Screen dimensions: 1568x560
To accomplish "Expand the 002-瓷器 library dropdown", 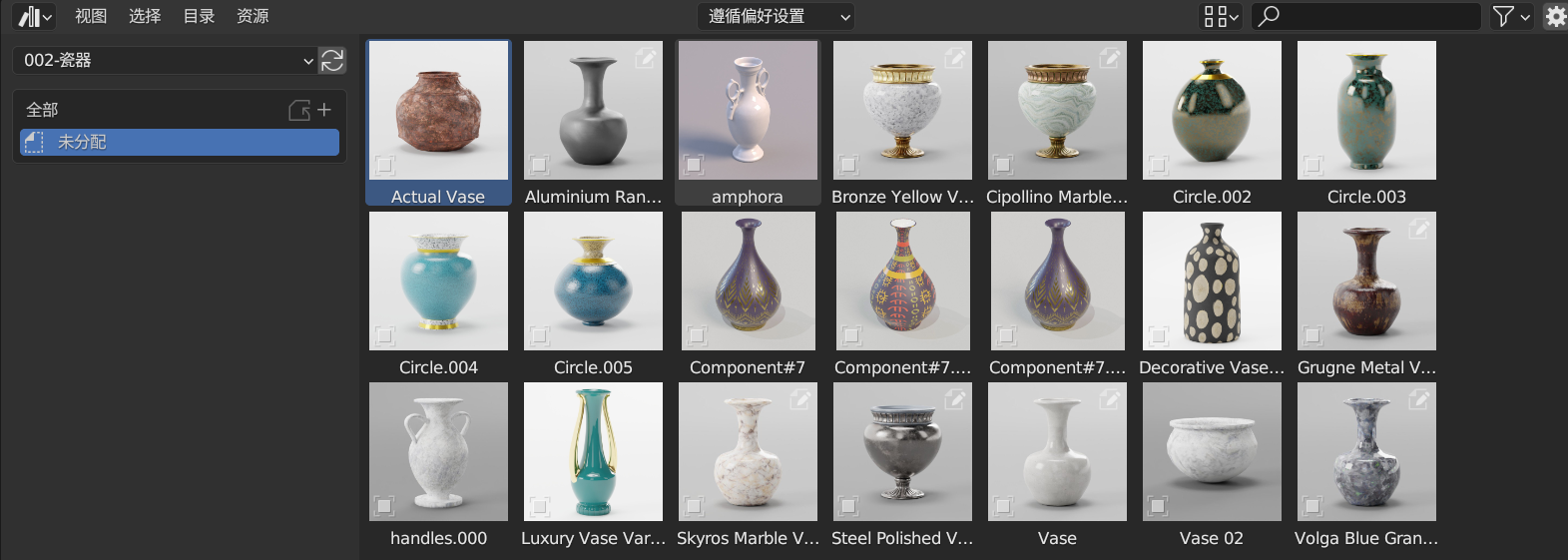I will (165, 60).
